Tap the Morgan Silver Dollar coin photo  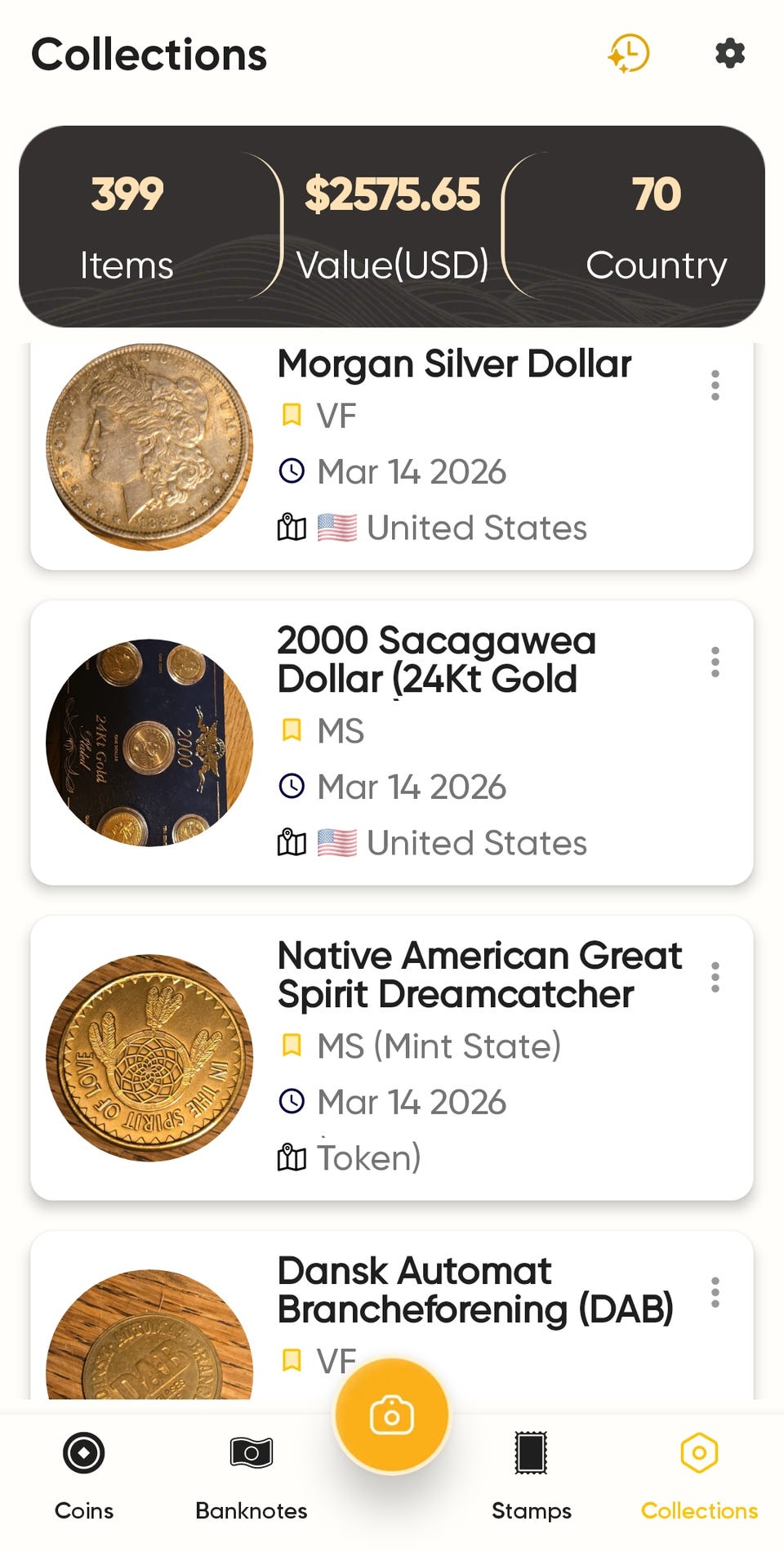point(149,447)
